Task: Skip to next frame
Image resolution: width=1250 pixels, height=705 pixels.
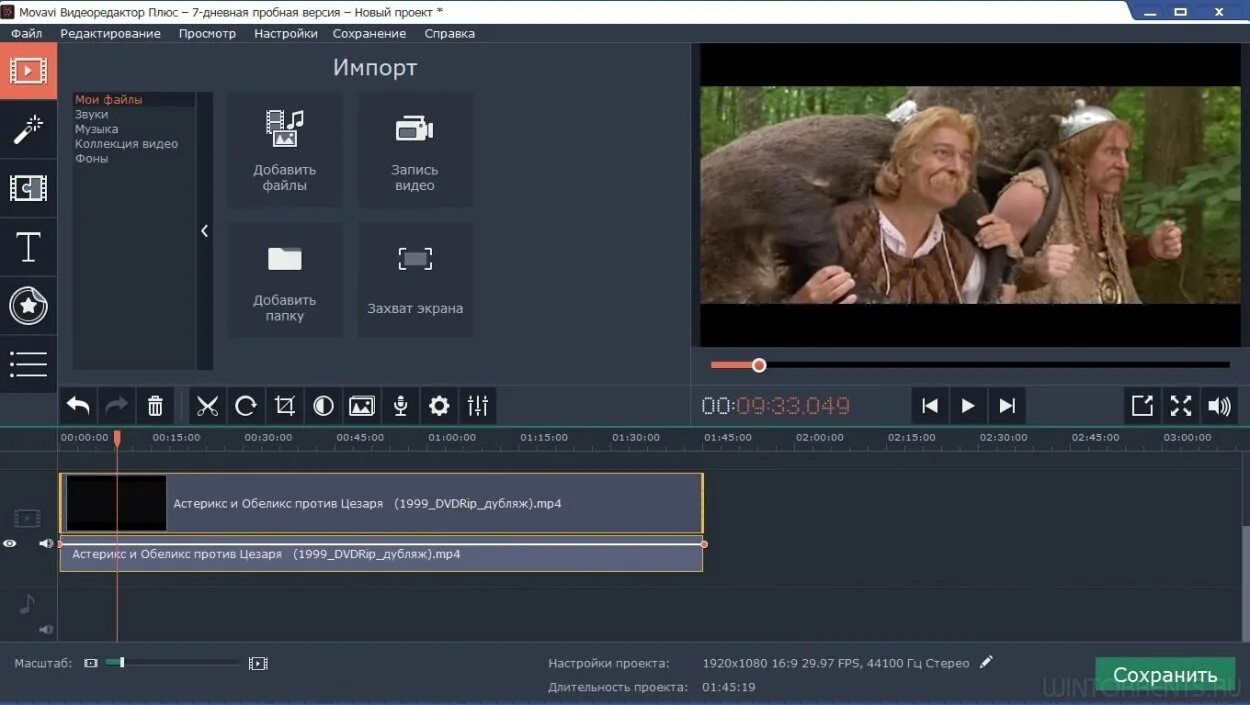Action: (1007, 406)
